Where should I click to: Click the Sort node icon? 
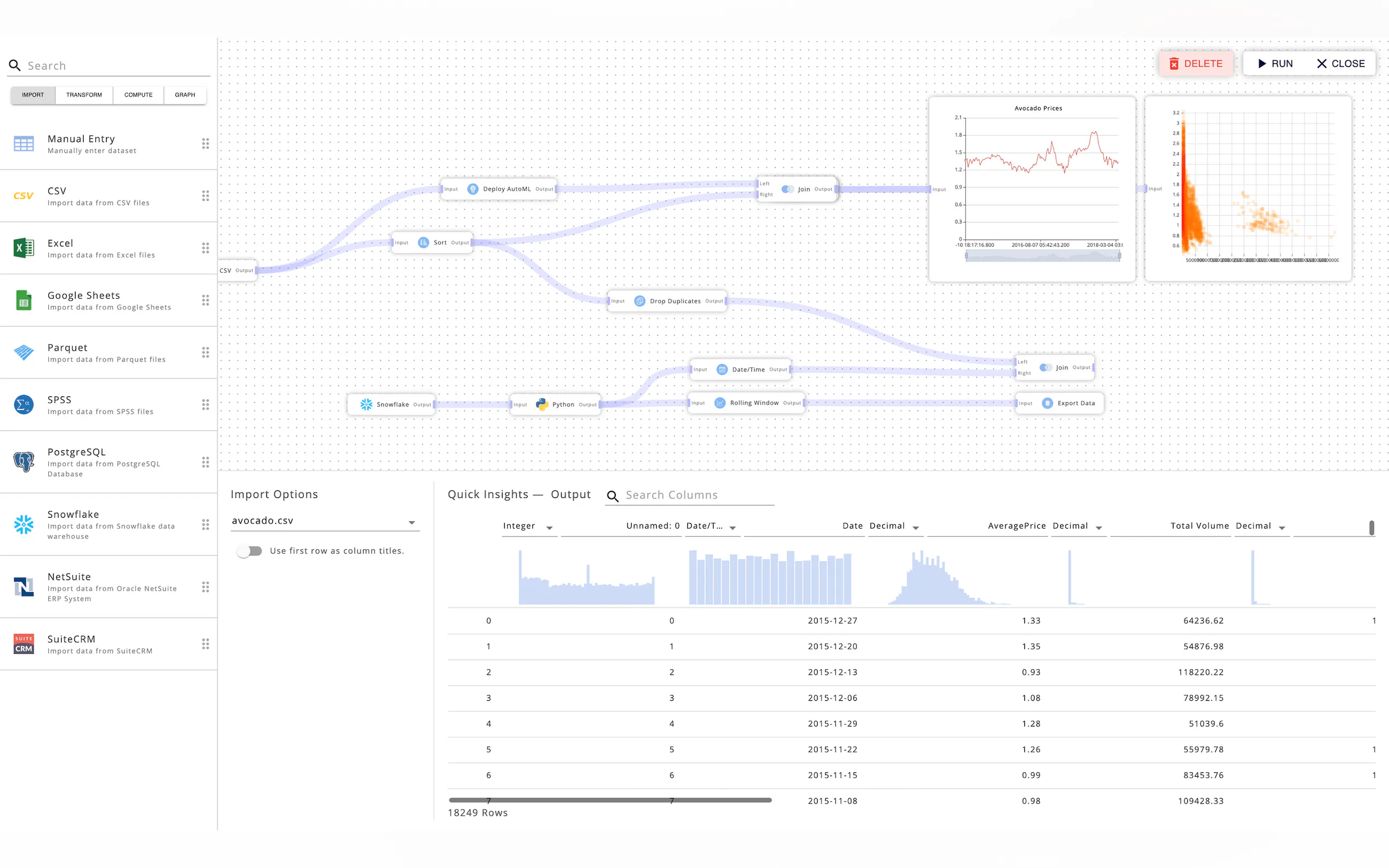pos(423,242)
